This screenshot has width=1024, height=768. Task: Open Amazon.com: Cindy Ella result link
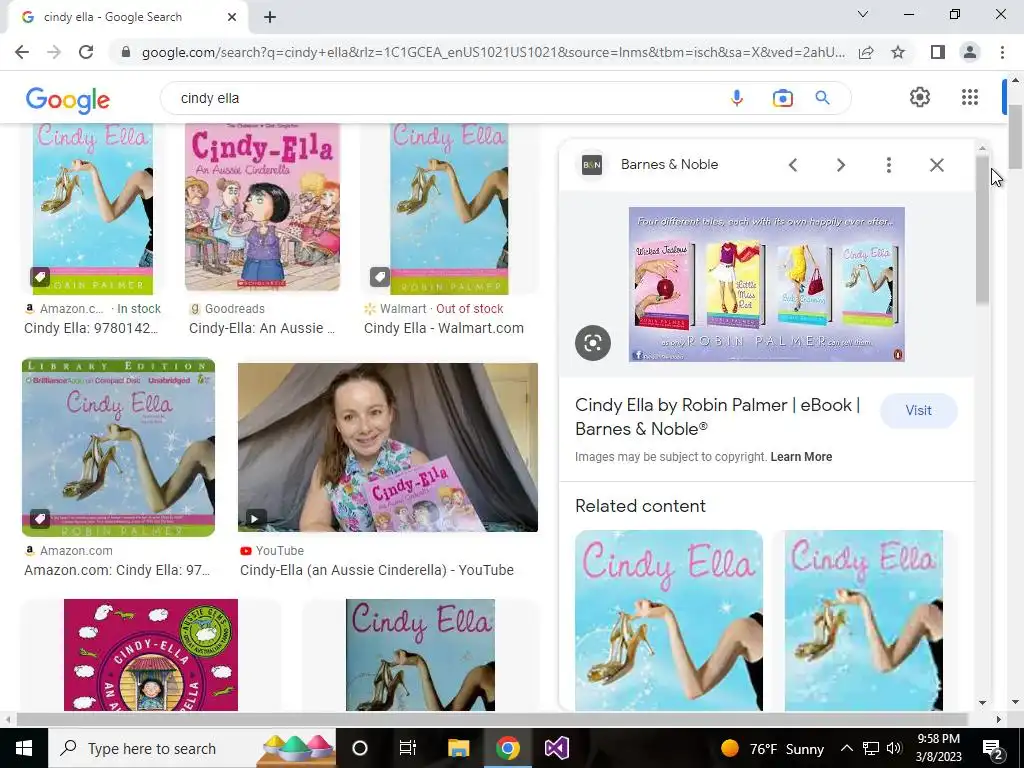[117, 570]
